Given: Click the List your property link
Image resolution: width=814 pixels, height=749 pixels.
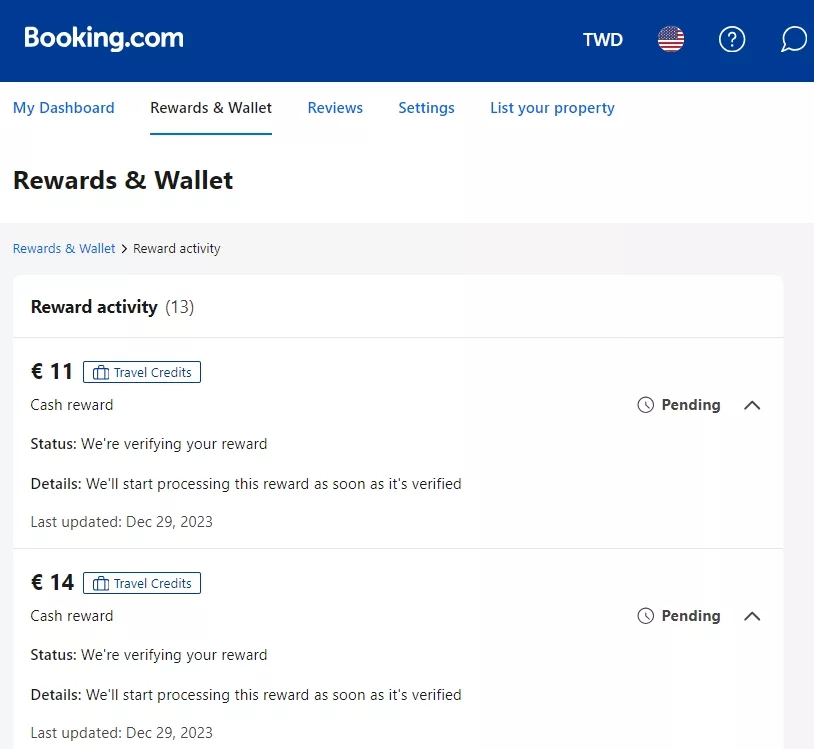Looking at the screenshot, I should [552, 108].
